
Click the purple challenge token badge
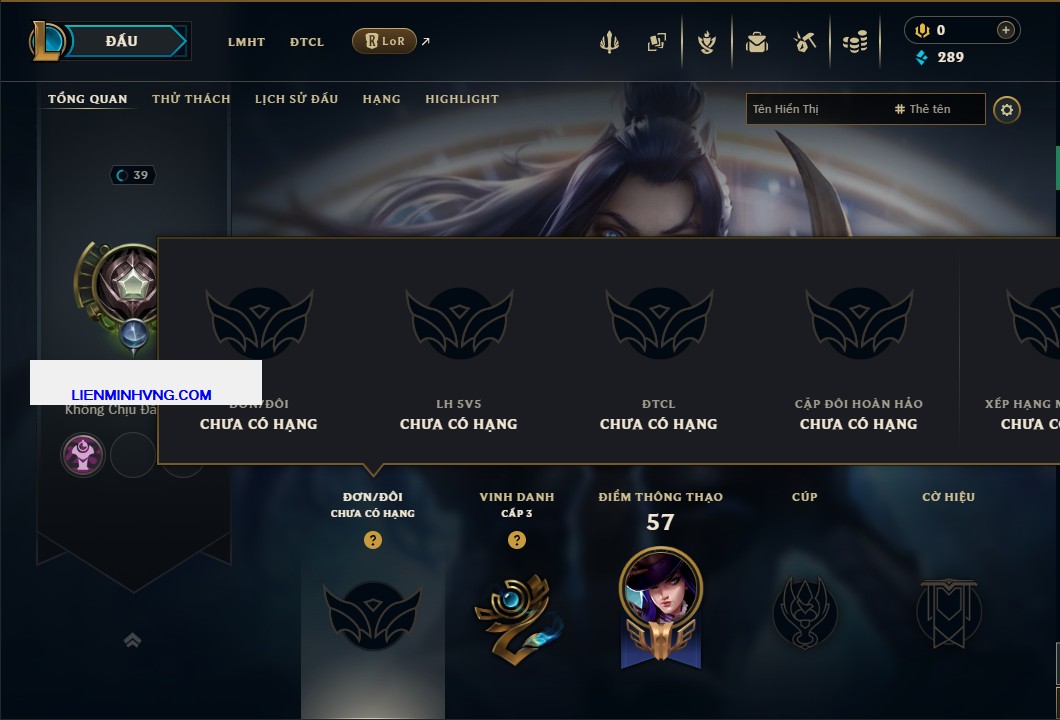tap(82, 455)
